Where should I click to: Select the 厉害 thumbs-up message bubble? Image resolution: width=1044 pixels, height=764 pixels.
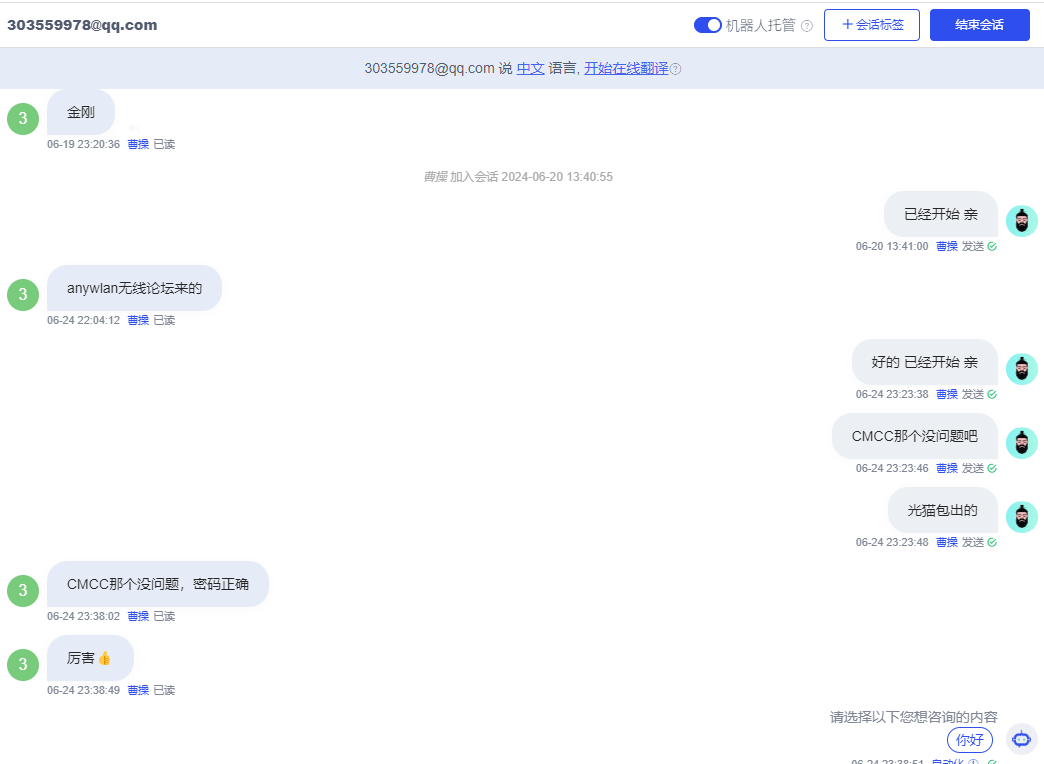coord(90,657)
